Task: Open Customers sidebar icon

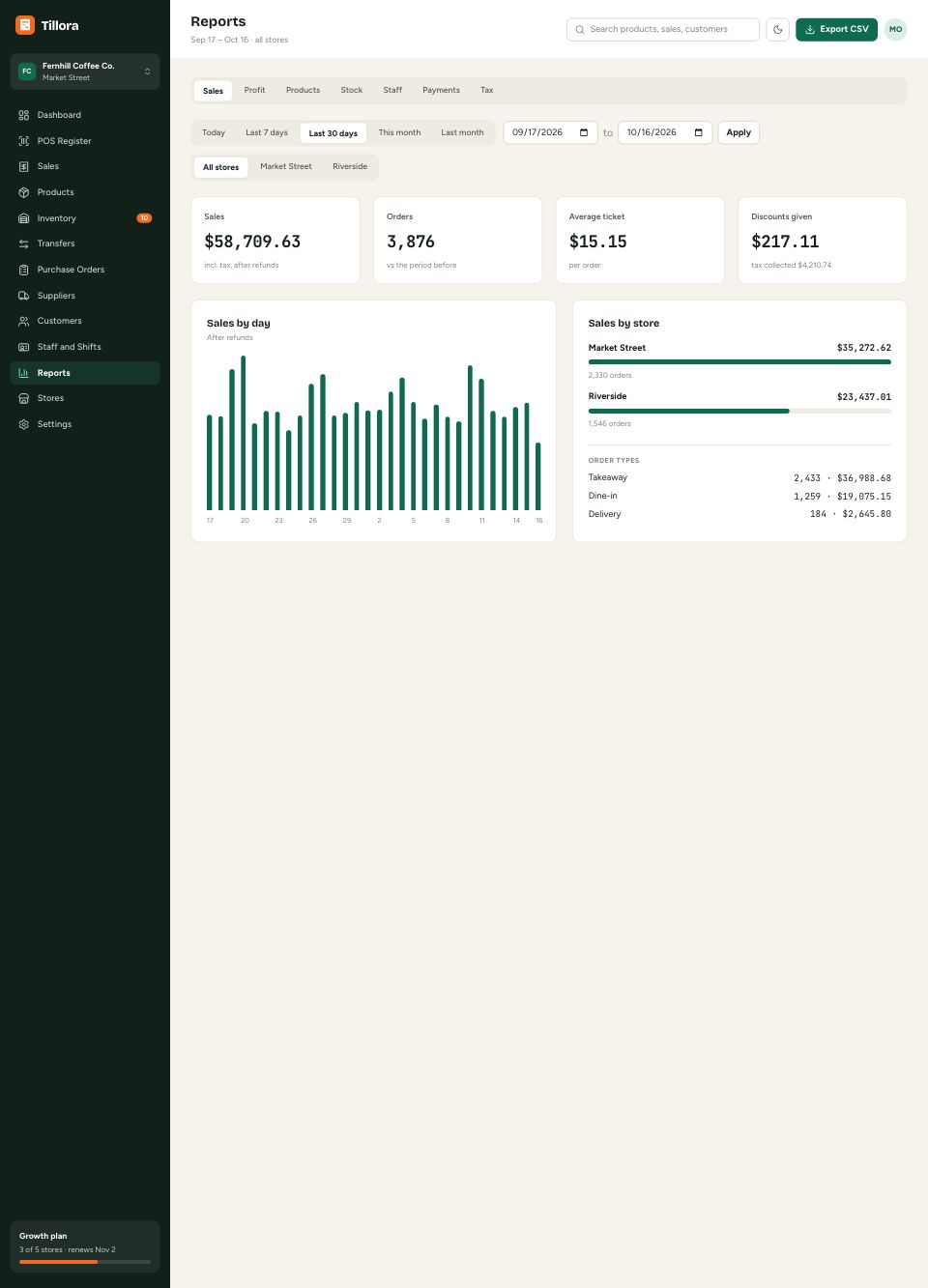Action: (24, 321)
